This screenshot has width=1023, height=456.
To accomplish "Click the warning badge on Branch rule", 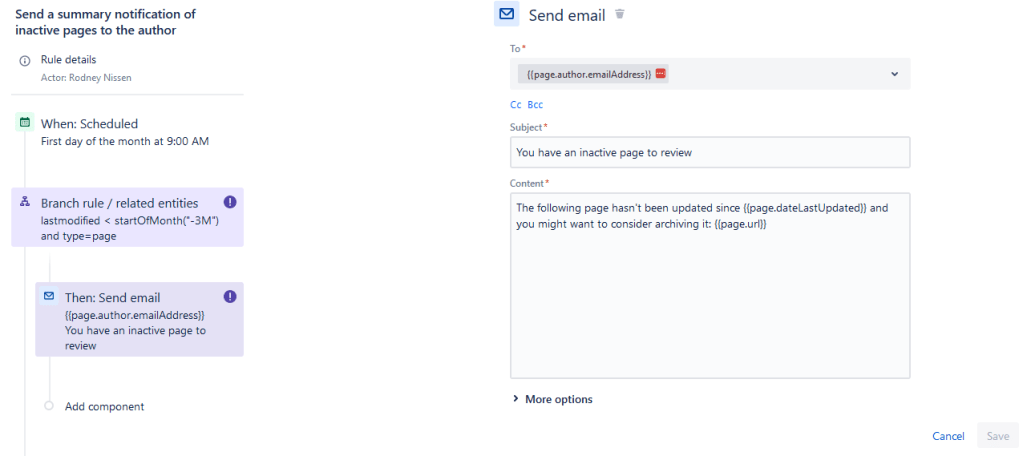I will 230,202.
